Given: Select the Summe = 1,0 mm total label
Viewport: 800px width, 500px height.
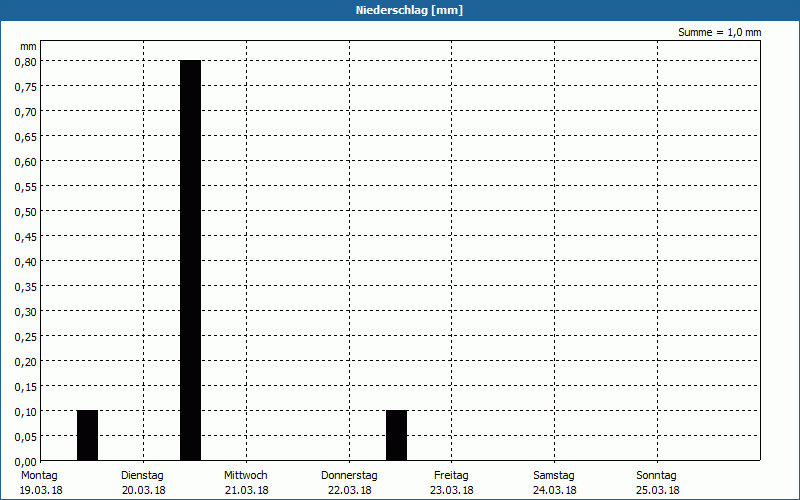Looking at the screenshot, I should click(x=719, y=32).
